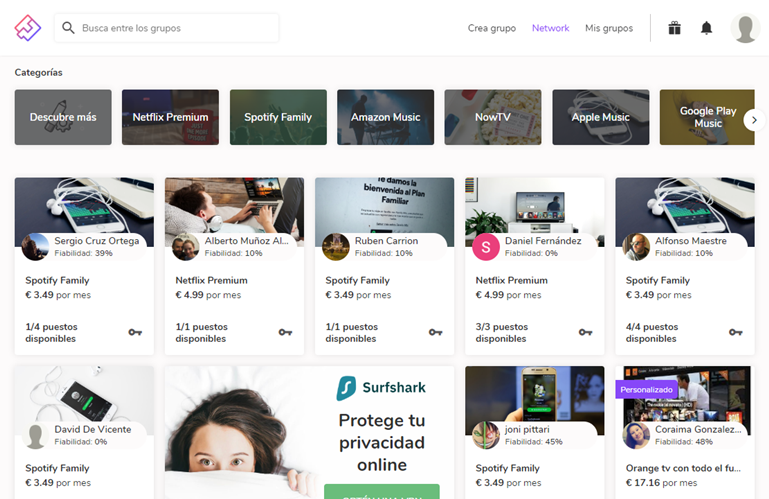
Task: Select the Netflix Premium category tile
Action: tap(170, 117)
